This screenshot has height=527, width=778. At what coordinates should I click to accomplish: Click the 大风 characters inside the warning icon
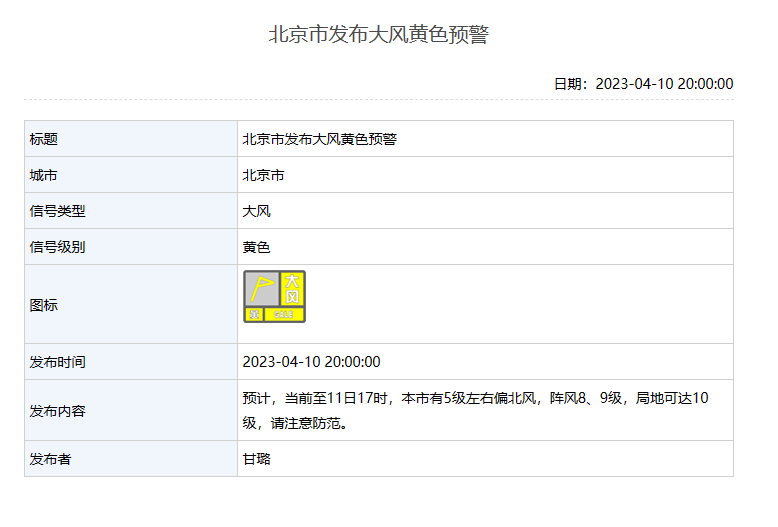(x=292, y=289)
